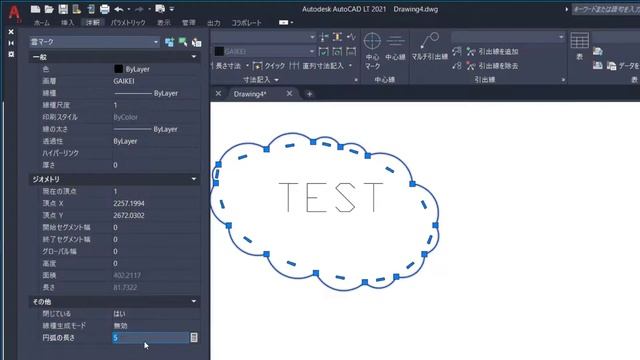The width and height of the screenshot is (640, 360).
Task: Click the 中心マーク center mark tool
Action: coord(372,51)
